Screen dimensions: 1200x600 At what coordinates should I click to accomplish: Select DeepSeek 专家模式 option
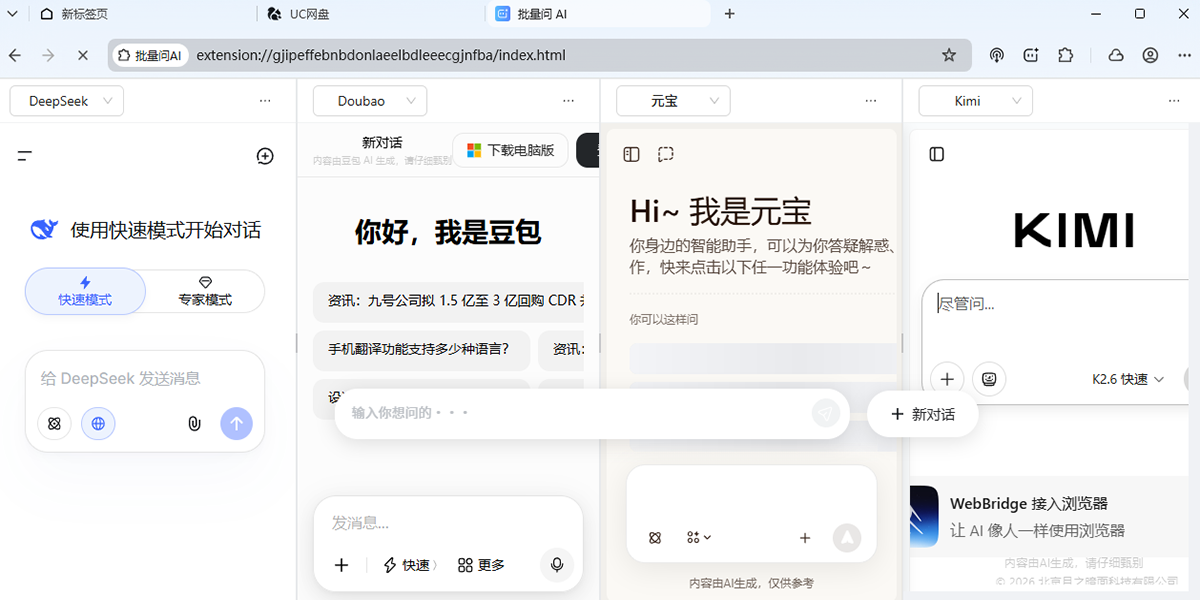tap(205, 291)
